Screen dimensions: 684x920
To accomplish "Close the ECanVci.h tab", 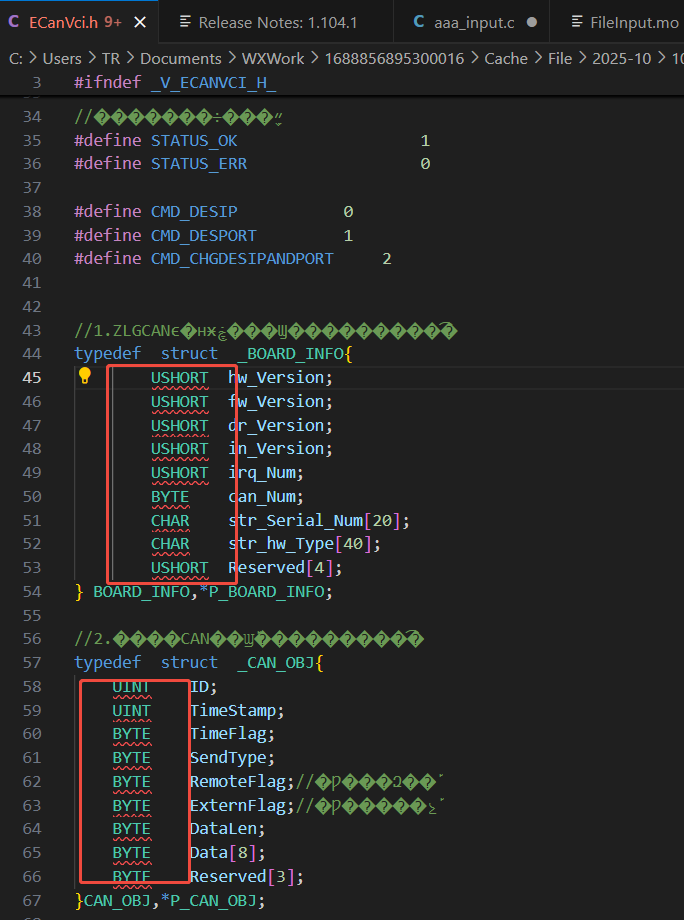I will 140,23.
